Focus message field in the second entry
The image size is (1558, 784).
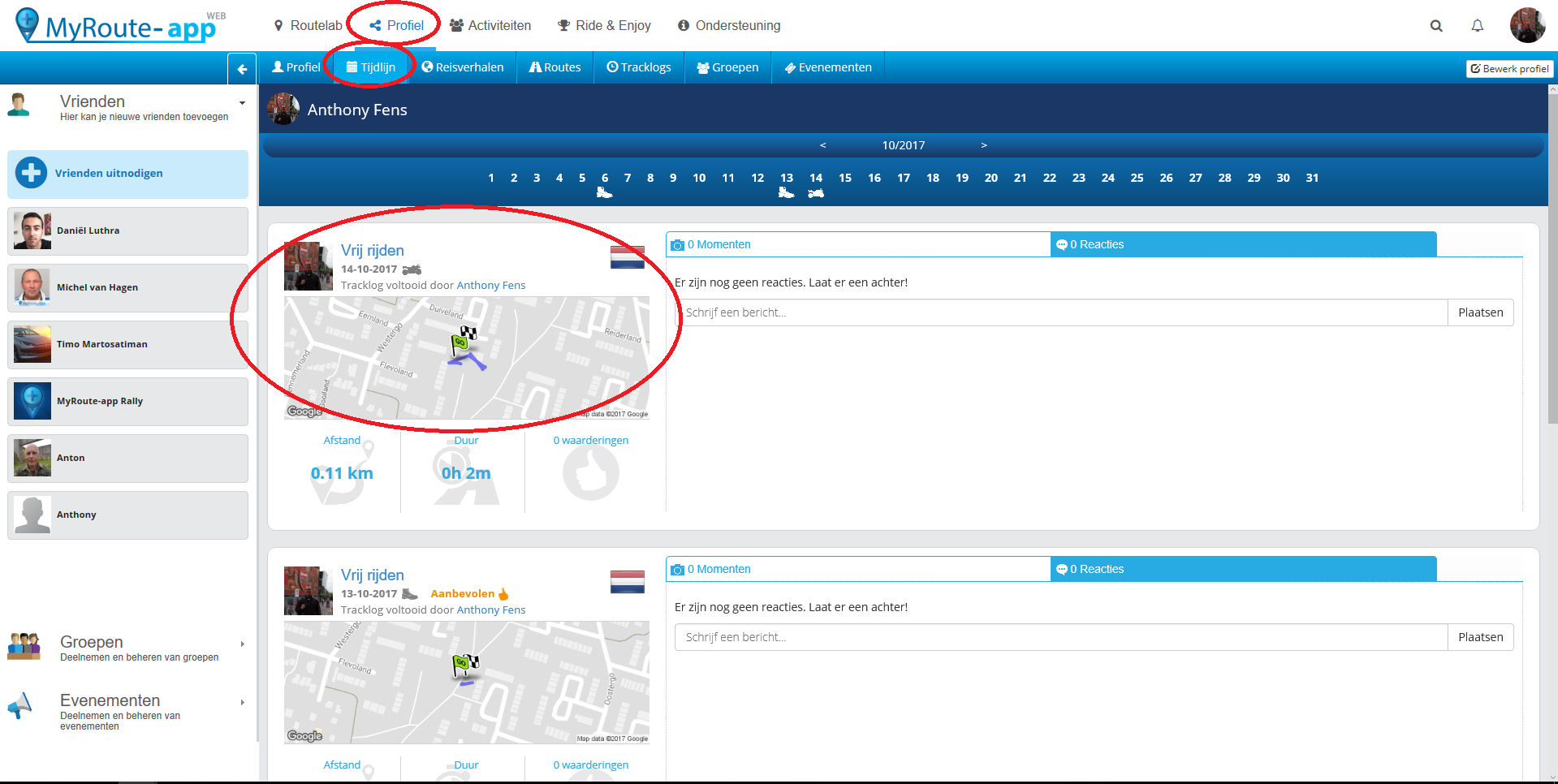pyautogui.click(x=1061, y=637)
